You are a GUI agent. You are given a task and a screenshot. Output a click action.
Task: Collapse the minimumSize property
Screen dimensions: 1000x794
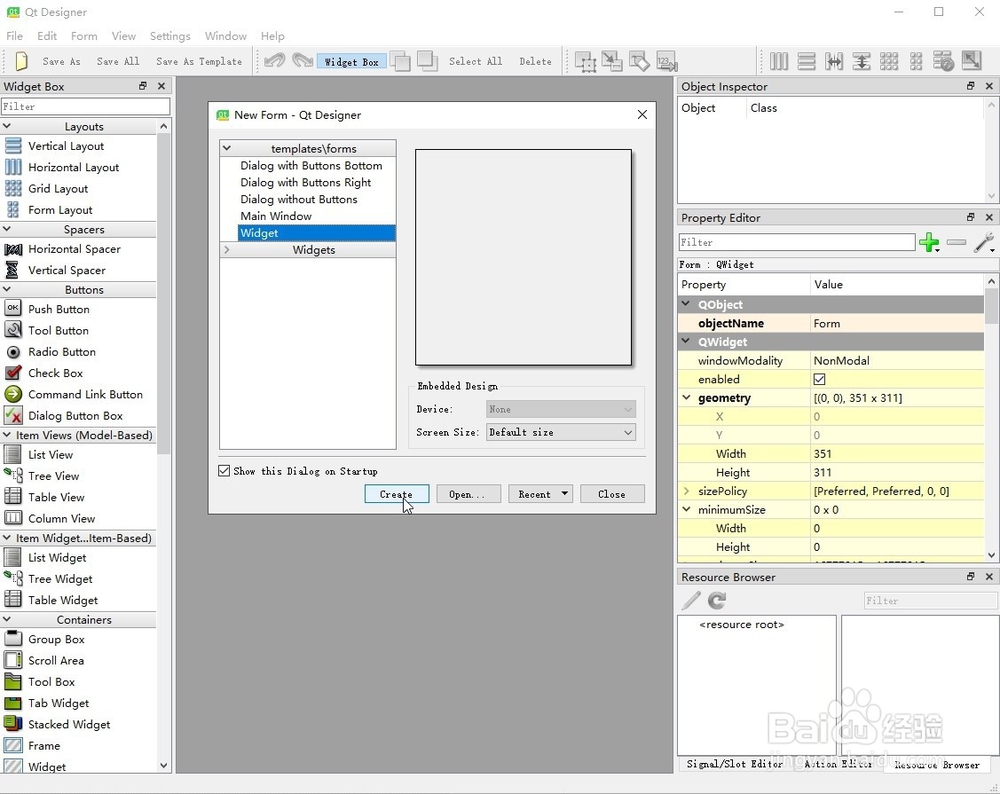pyautogui.click(x=687, y=510)
